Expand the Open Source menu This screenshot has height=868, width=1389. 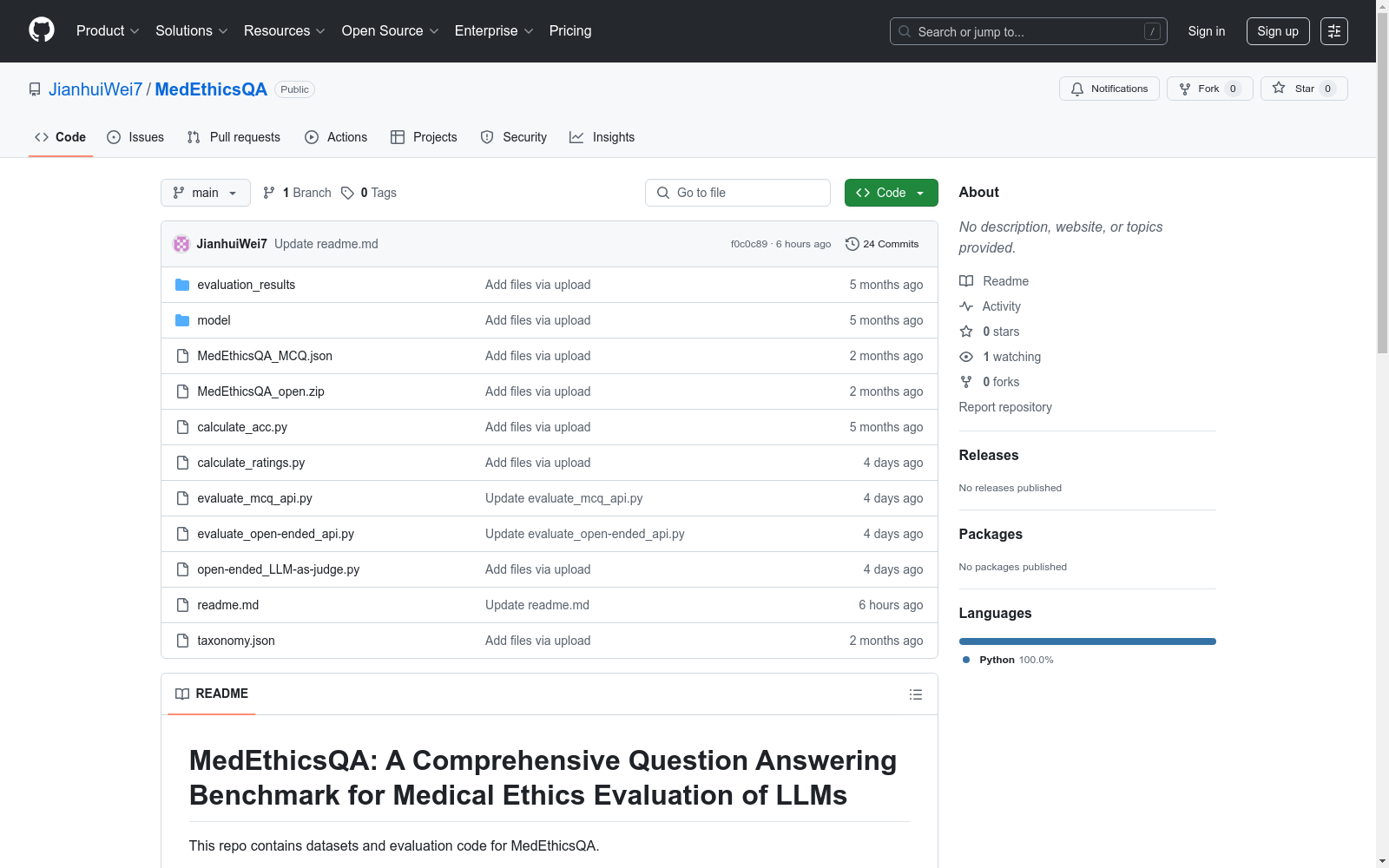click(391, 31)
